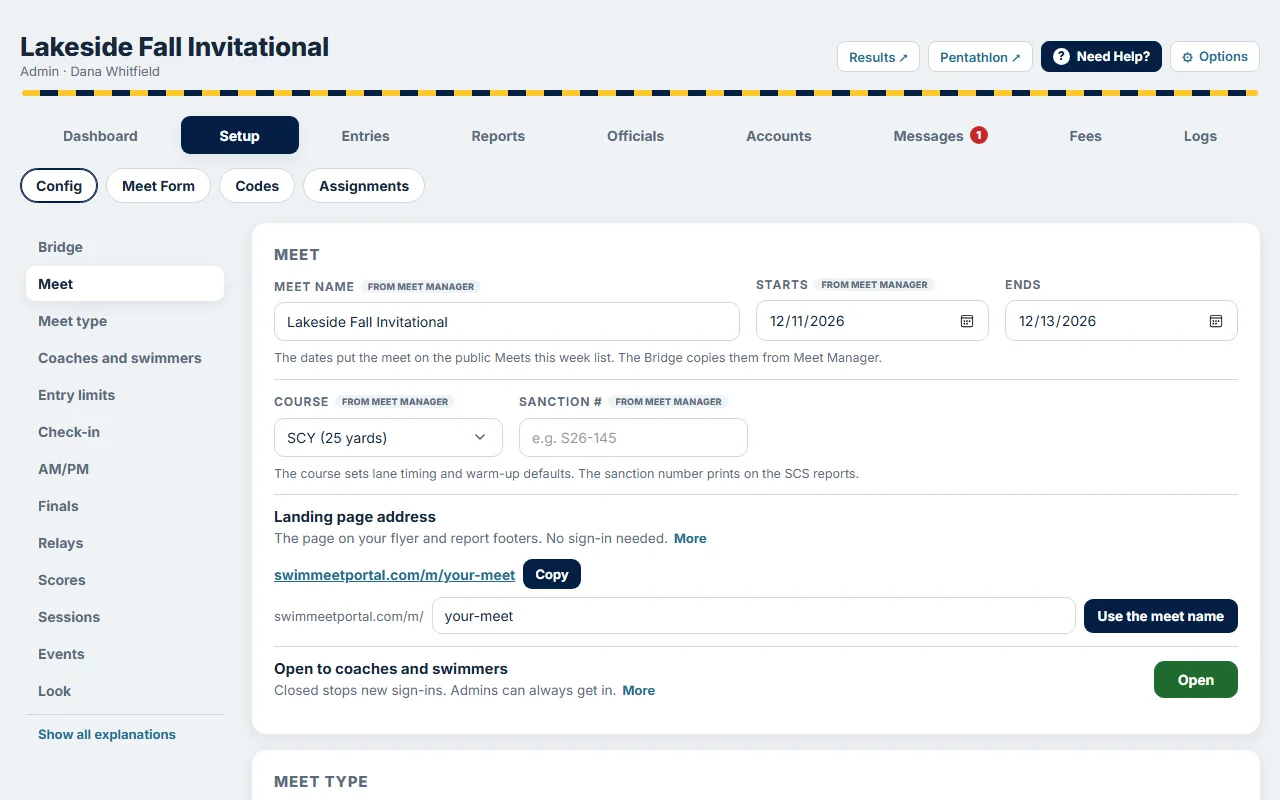Switch to the Dashboard tab
The width and height of the screenshot is (1280, 800).
click(100, 136)
